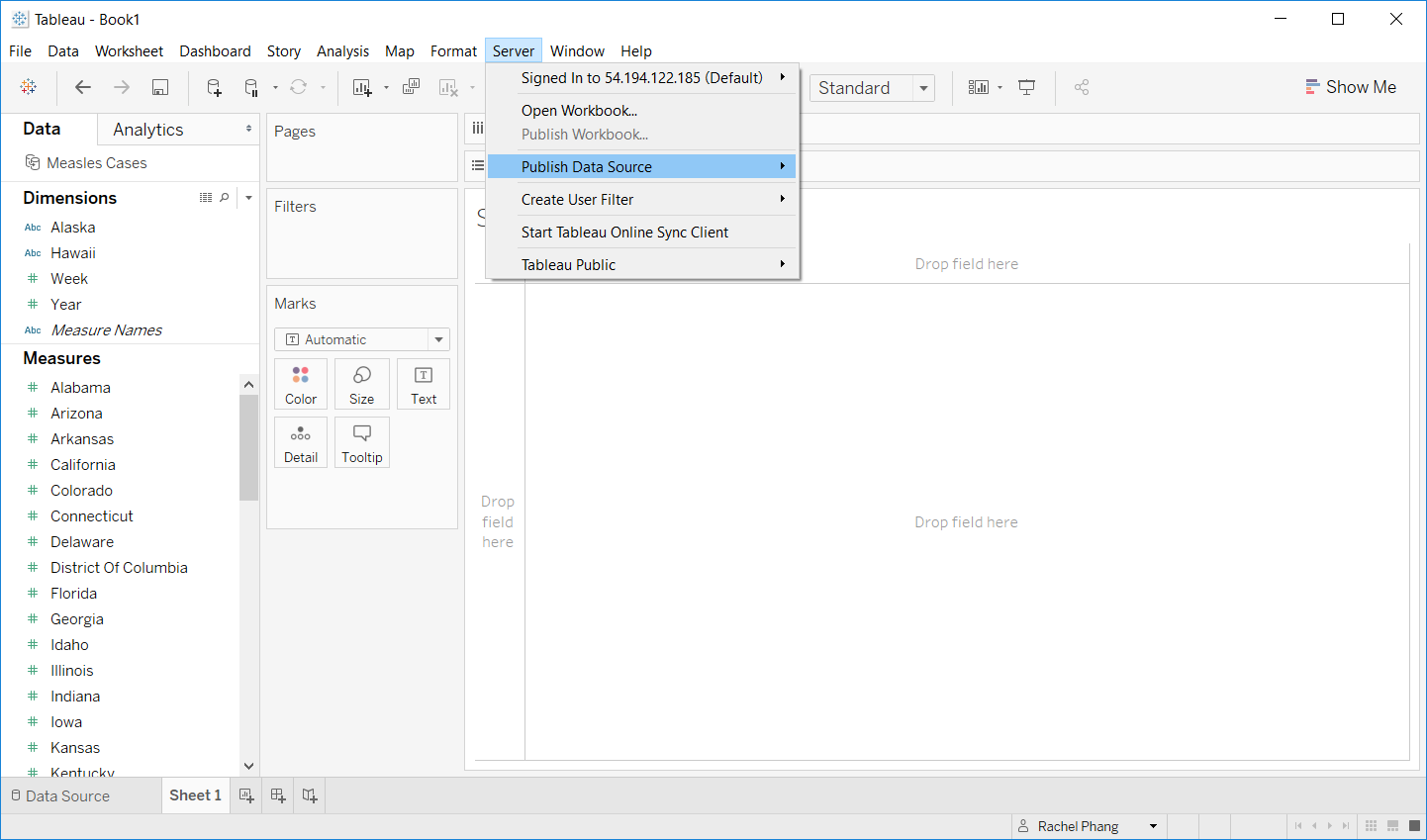The height and width of the screenshot is (840, 1427).
Task: Click the Duplicate sheet icon
Action: pos(411,88)
